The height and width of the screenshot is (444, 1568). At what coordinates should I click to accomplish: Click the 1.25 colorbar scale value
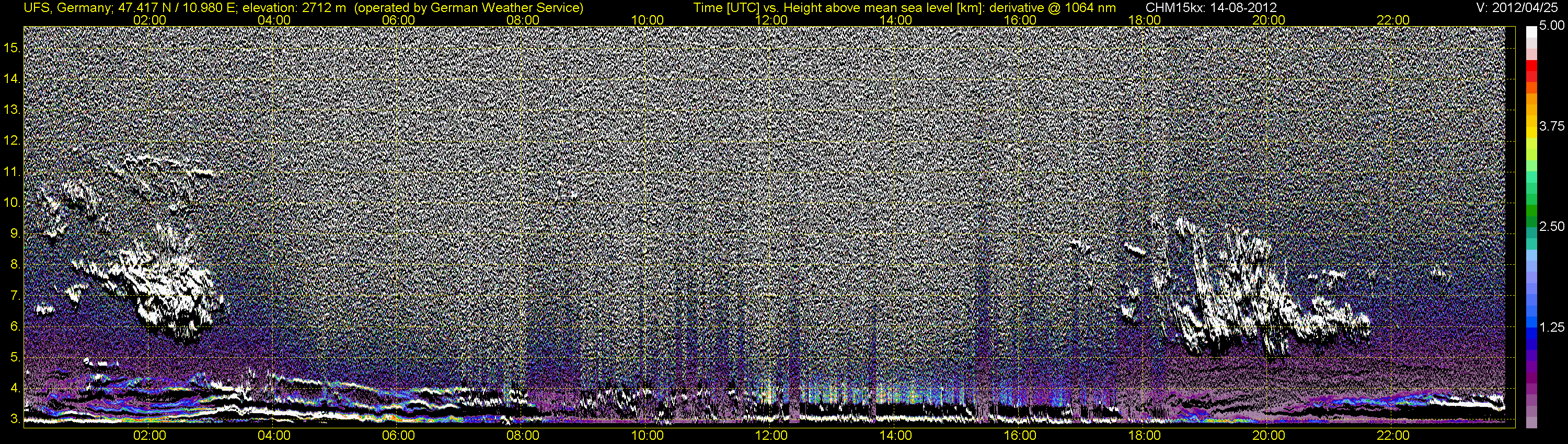click(1552, 327)
